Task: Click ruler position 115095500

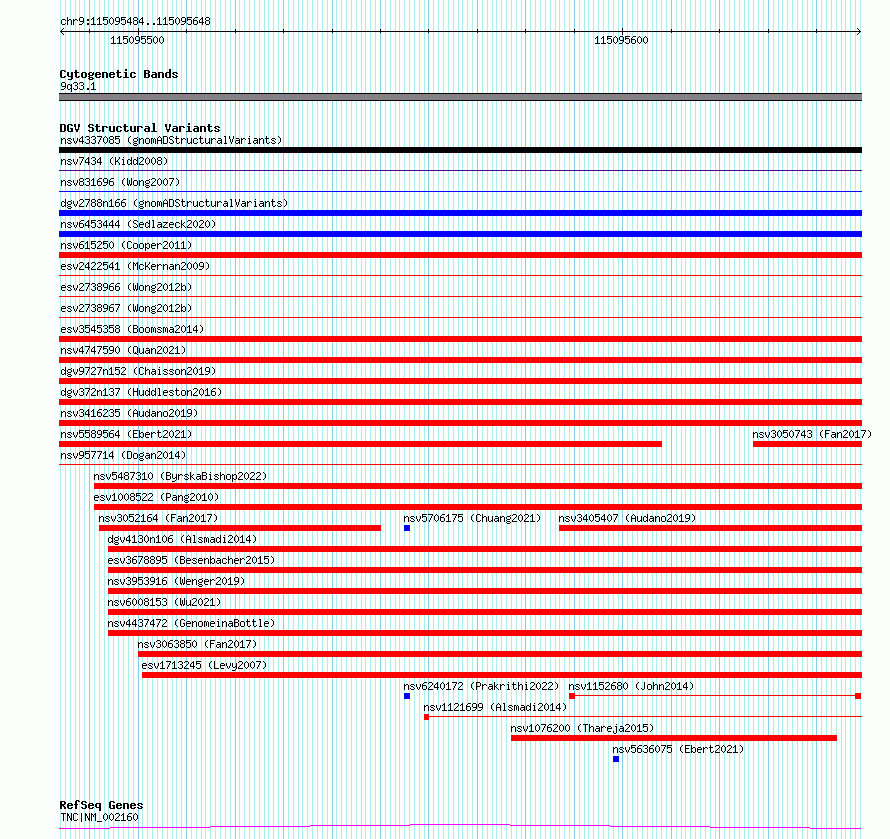Action: coord(137,40)
